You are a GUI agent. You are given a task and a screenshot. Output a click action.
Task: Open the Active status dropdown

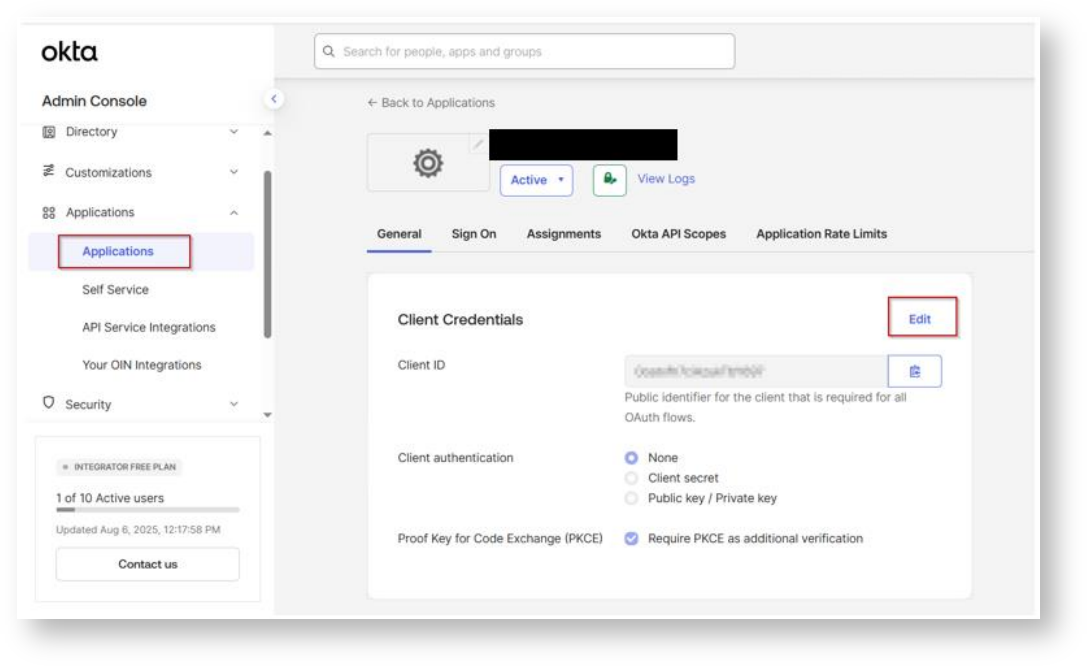(536, 180)
